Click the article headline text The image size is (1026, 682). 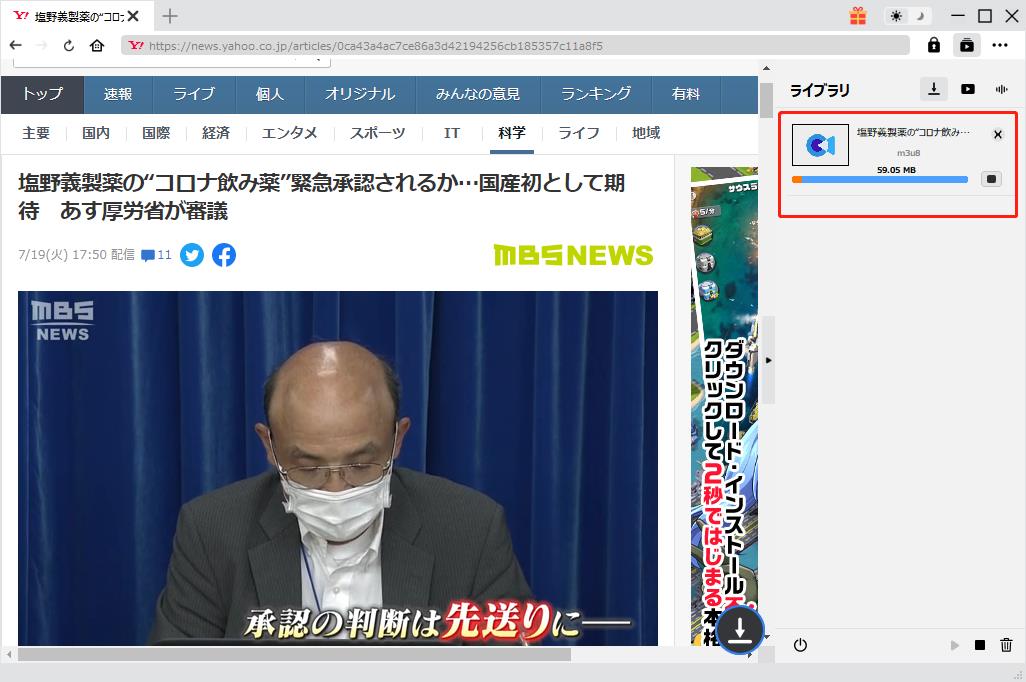(321, 196)
